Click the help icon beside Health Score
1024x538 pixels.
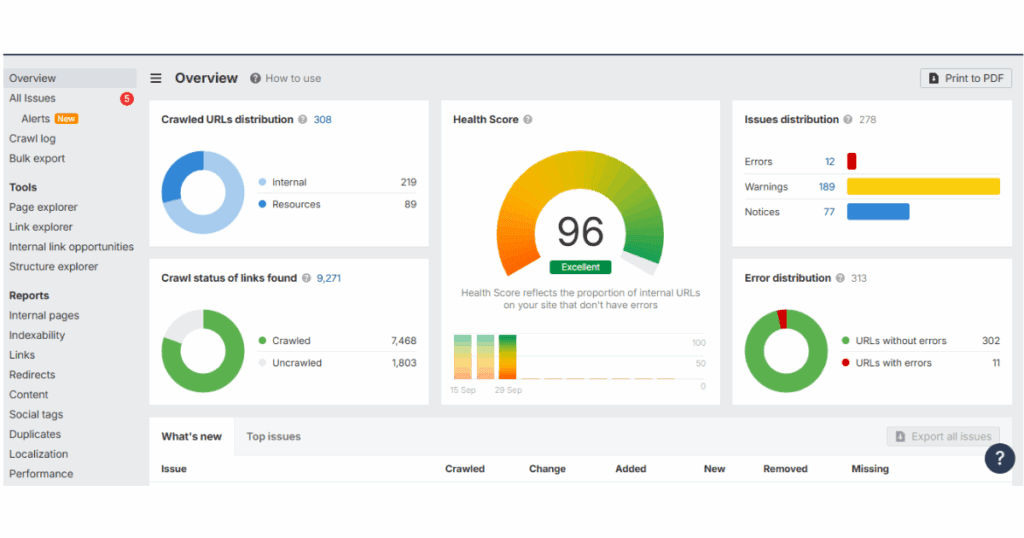[528, 120]
